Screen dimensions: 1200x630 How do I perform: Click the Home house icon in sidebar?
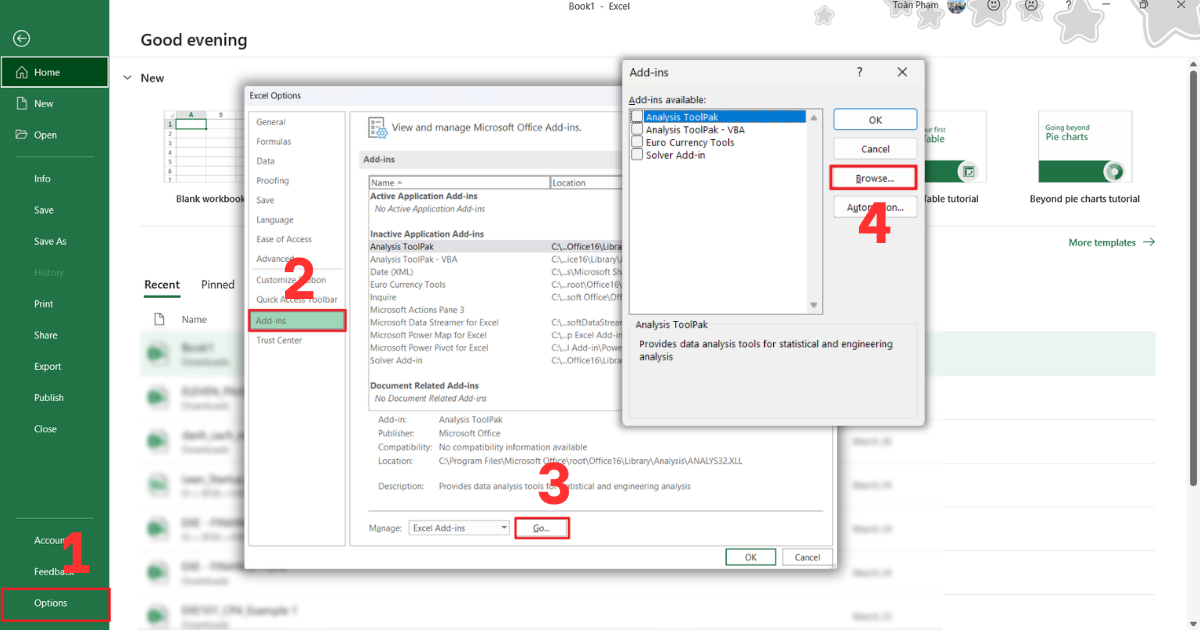pyautogui.click(x=22, y=72)
